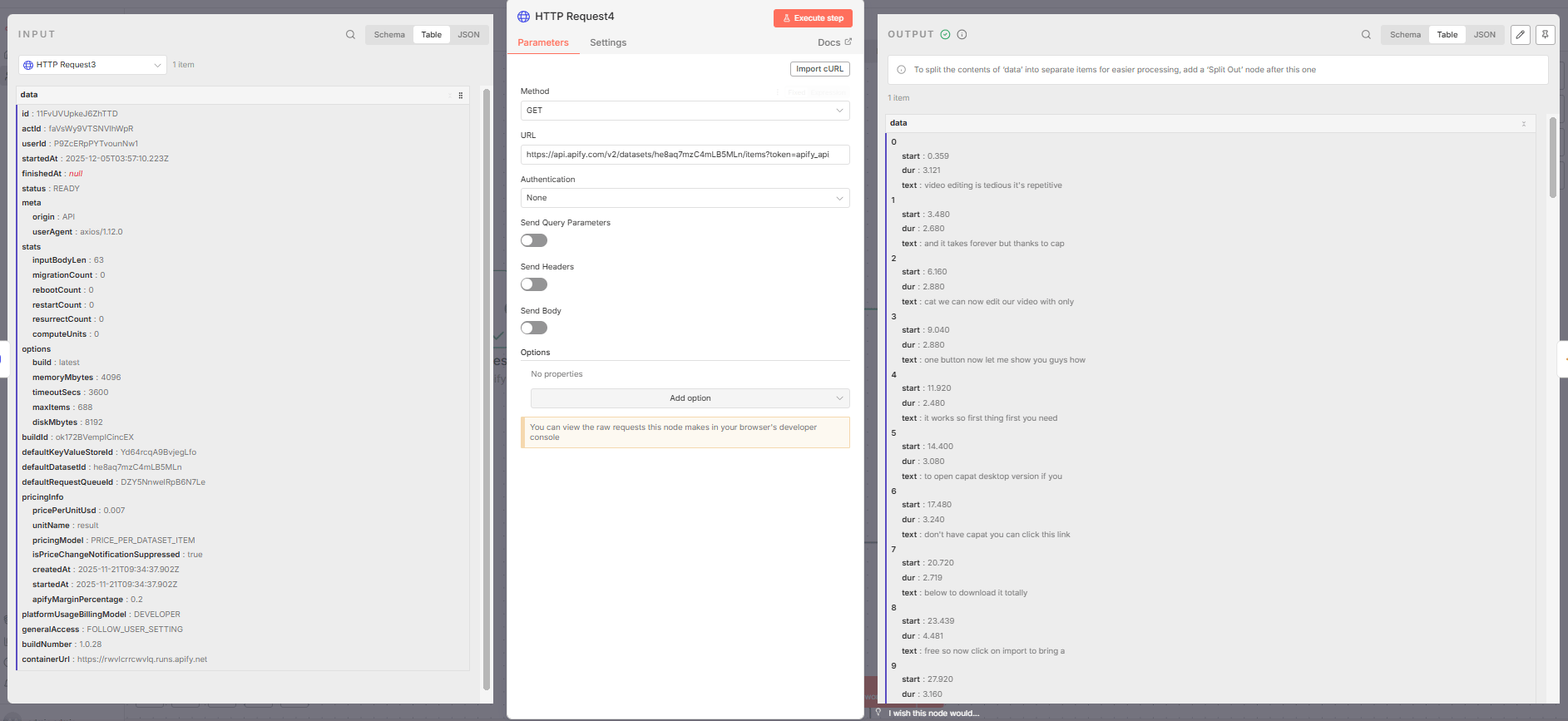Click into the URL input field
1568x721 pixels.
tap(685, 155)
